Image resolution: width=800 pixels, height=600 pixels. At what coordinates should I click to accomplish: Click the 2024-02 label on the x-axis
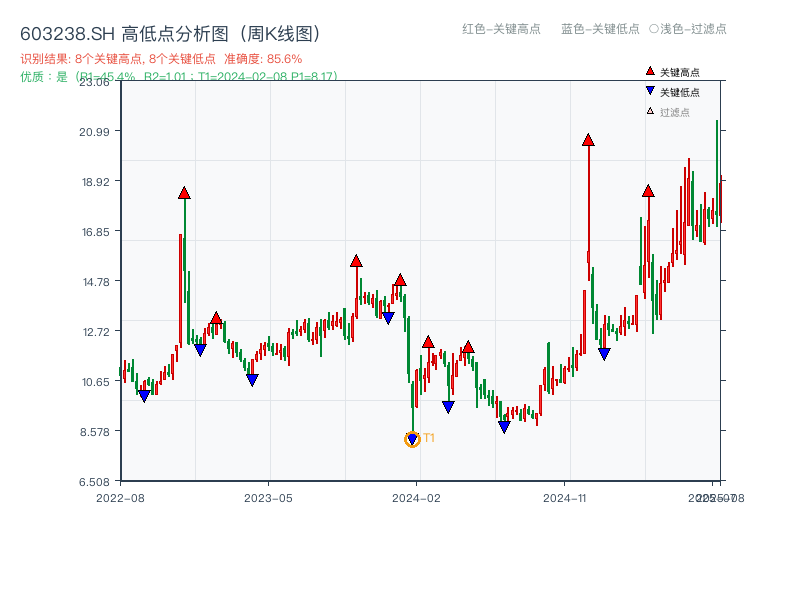pyautogui.click(x=419, y=496)
